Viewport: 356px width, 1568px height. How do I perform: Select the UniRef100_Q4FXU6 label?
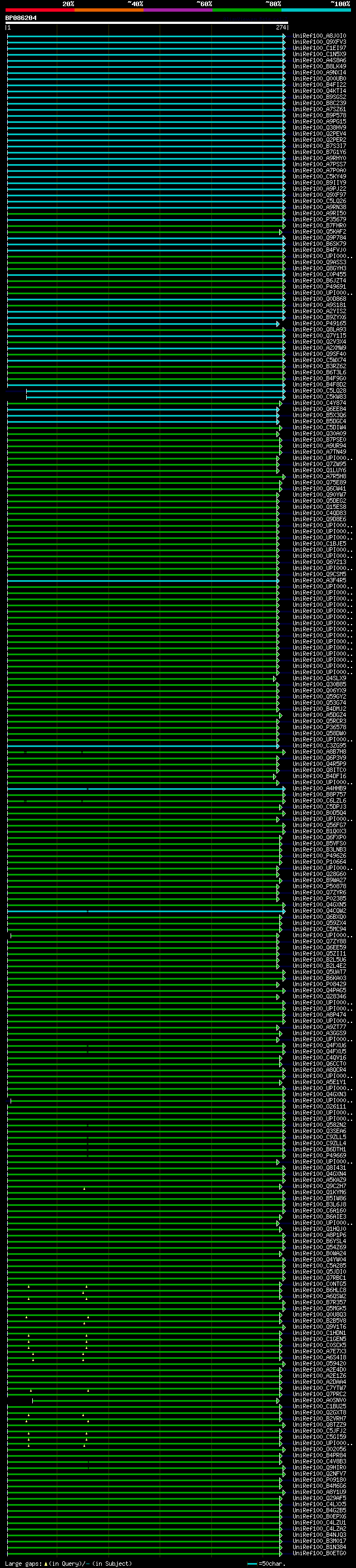(x=319, y=1046)
